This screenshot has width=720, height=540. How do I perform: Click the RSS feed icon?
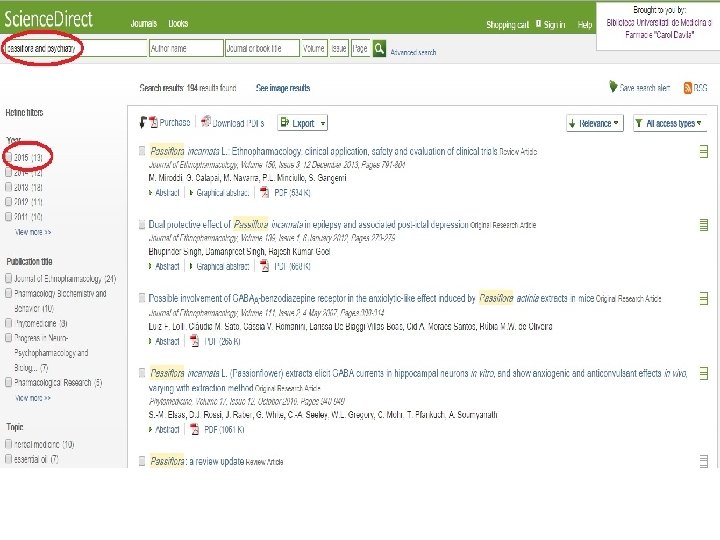687,88
